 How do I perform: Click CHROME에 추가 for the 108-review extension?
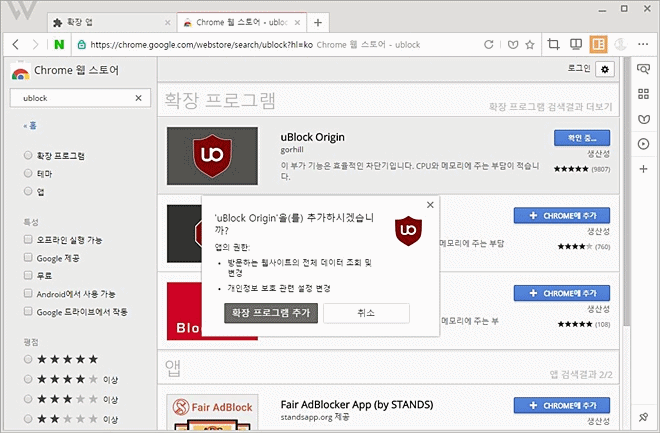coord(562,293)
